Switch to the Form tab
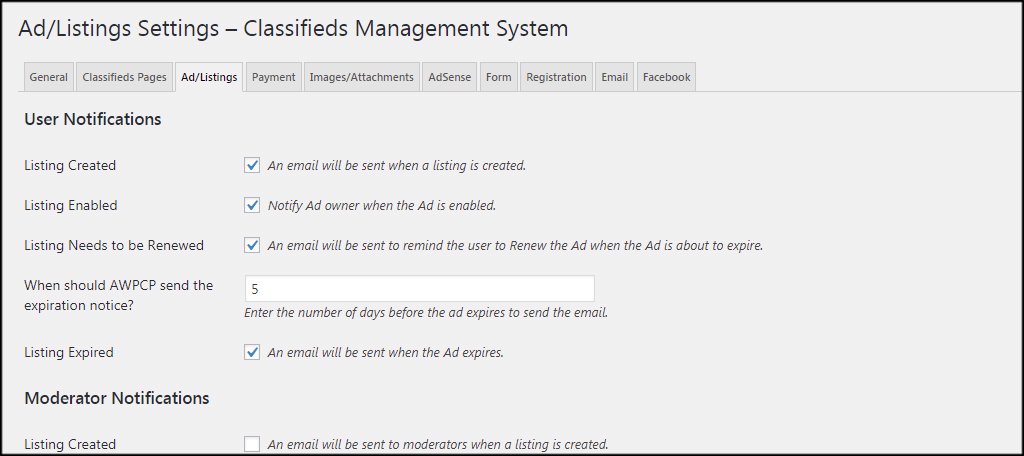 (x=498, y=77)
